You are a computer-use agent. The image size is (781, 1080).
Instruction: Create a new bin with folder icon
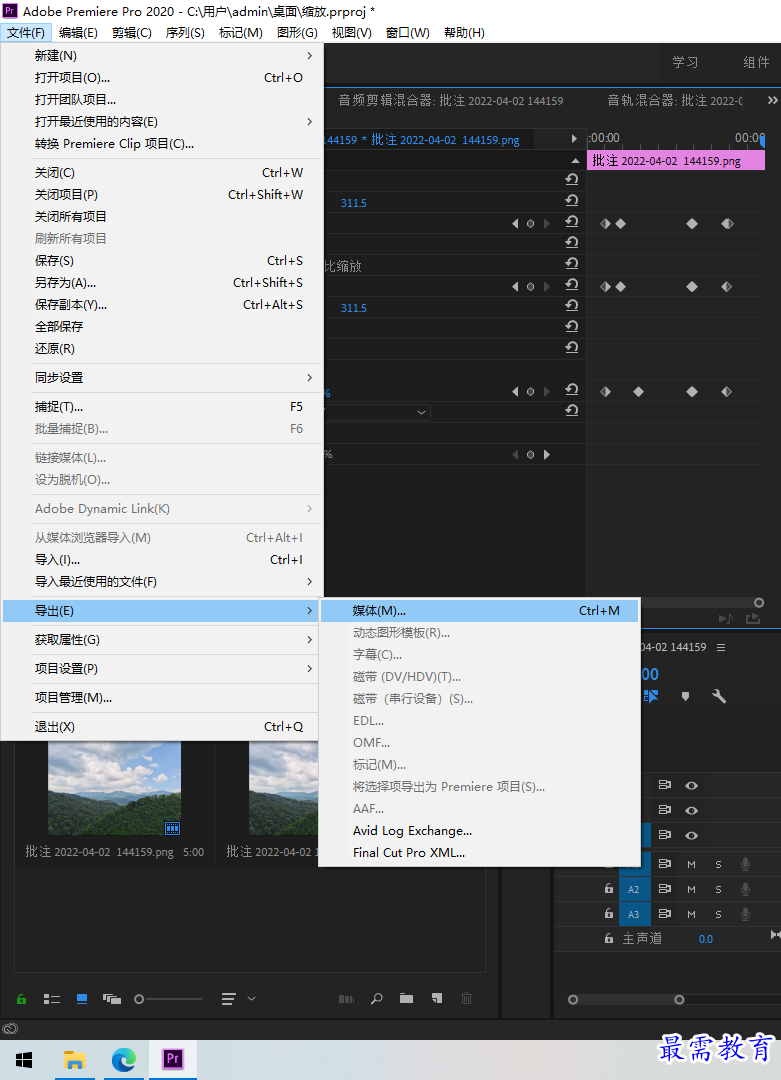406,999
